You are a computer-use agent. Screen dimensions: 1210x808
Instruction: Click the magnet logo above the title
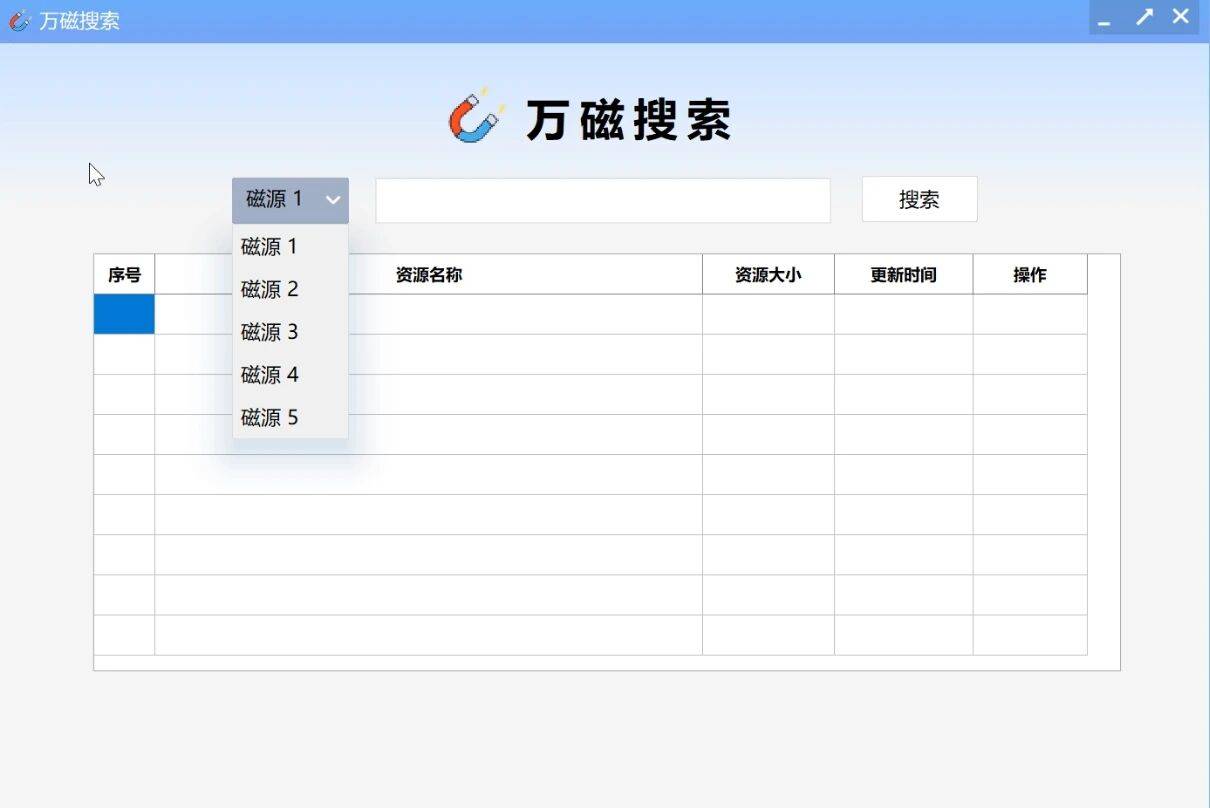472,118
